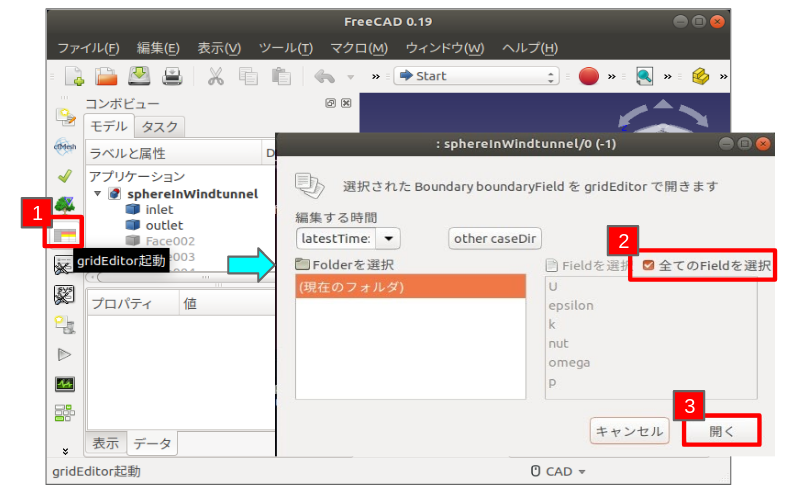Click the green checkmark sidebar icon
The image size is (800, 501).
pyautogui.click(x=63, y=176)
